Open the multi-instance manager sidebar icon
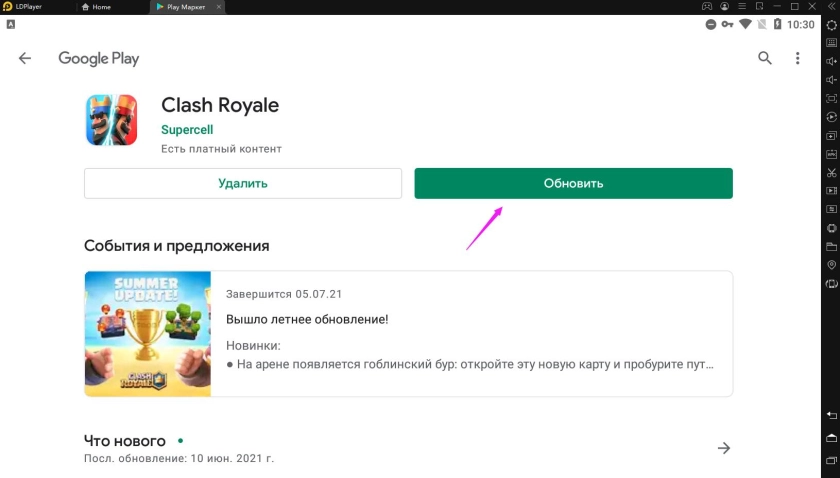The image size is (840, 478). pyautogui.click(x=831, y=136)
